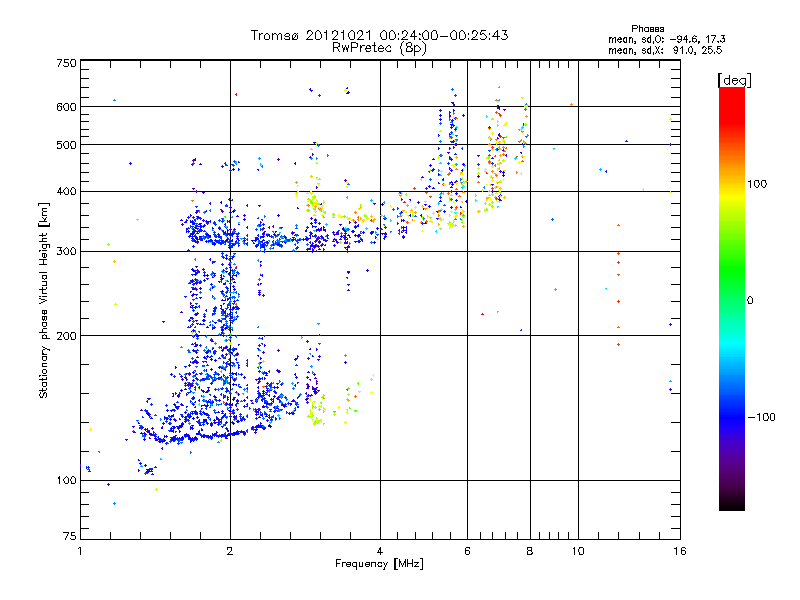Image resolution: width=800 pixels, height=600 pixels.
Task: Click the x-axis tick label '10'
Action: 578,551
